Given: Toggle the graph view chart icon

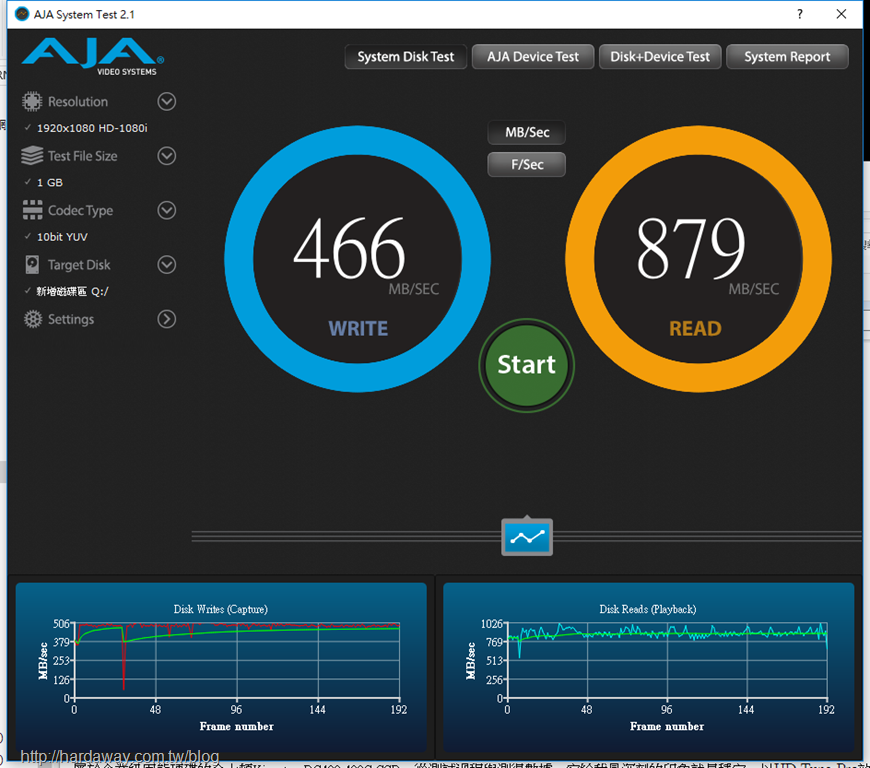Looking at the screenshot, I should click(527, 537).
